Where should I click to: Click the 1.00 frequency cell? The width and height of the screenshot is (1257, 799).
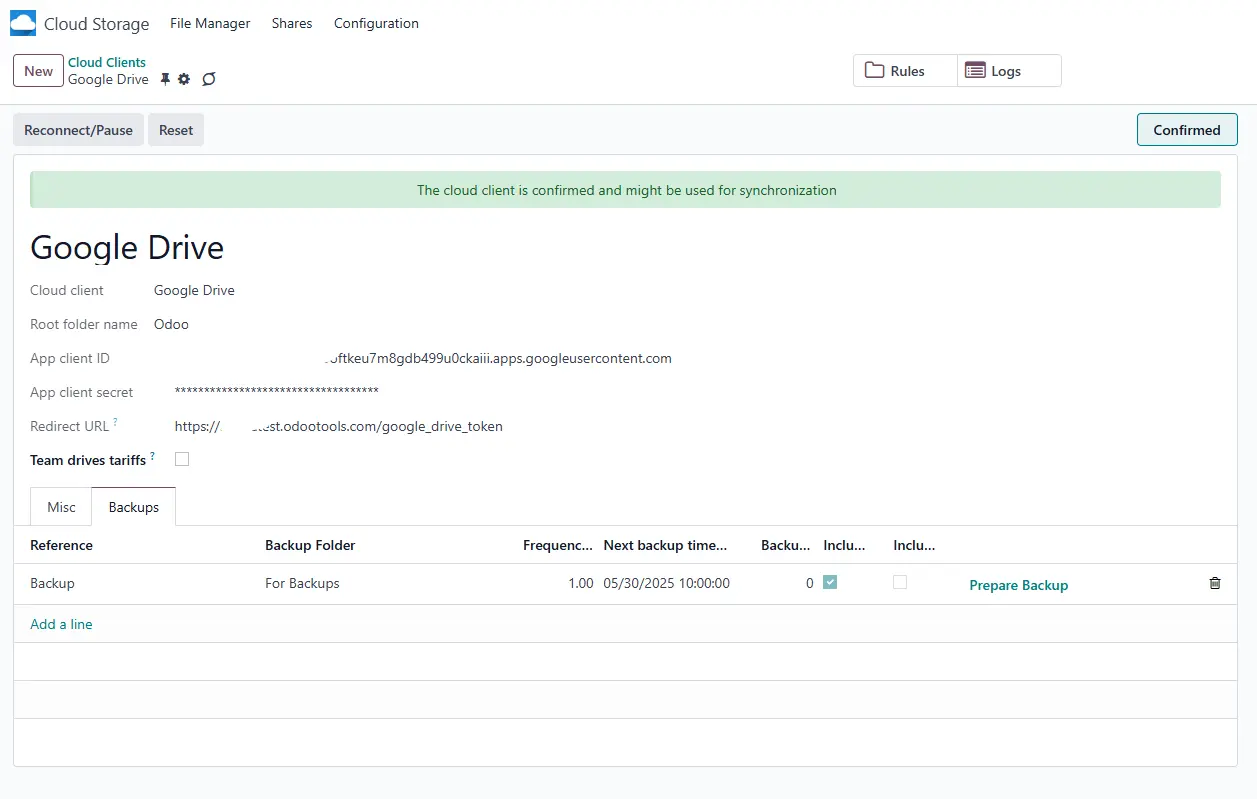coord(580,583)
